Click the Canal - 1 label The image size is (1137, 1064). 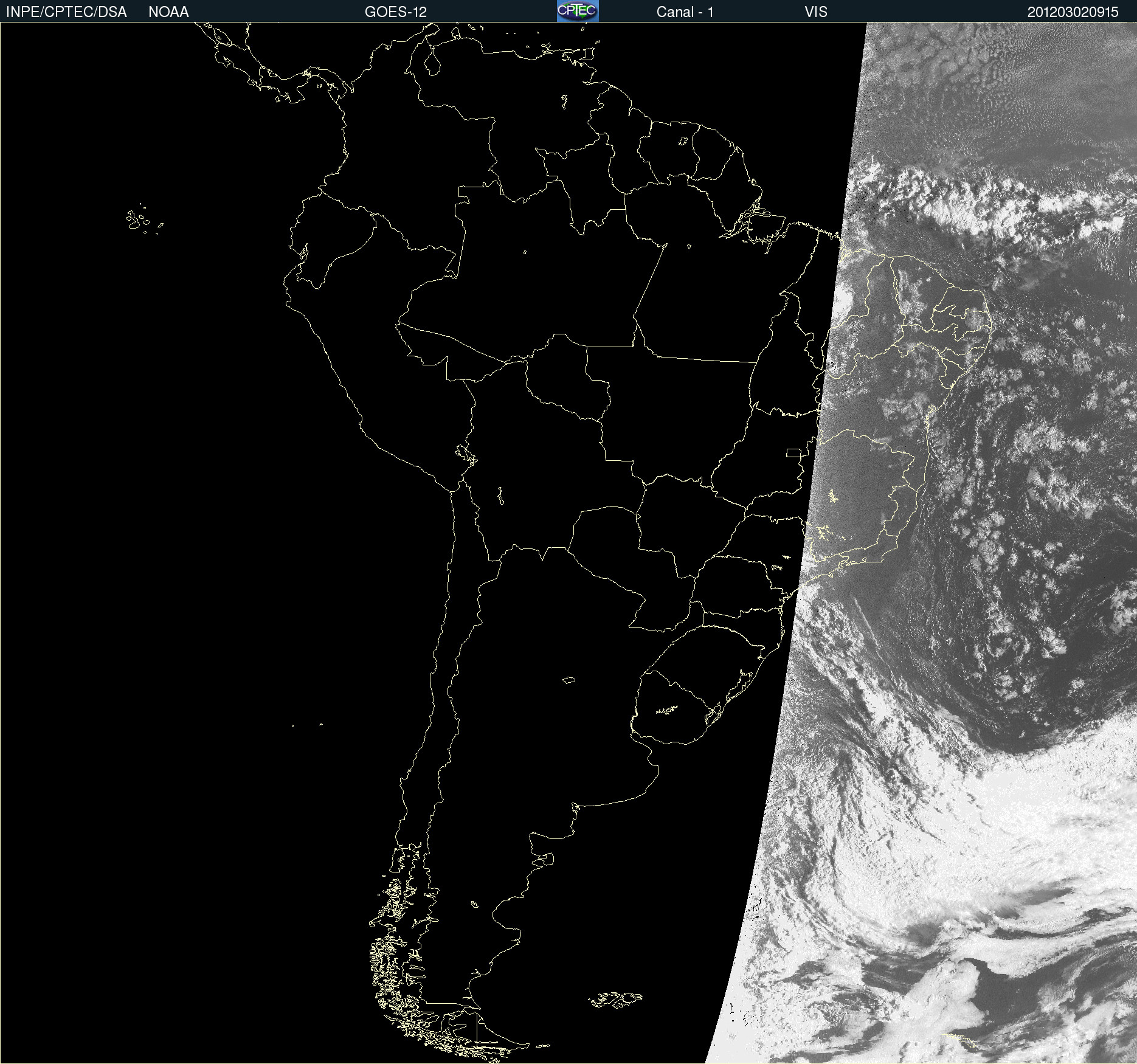685,12
